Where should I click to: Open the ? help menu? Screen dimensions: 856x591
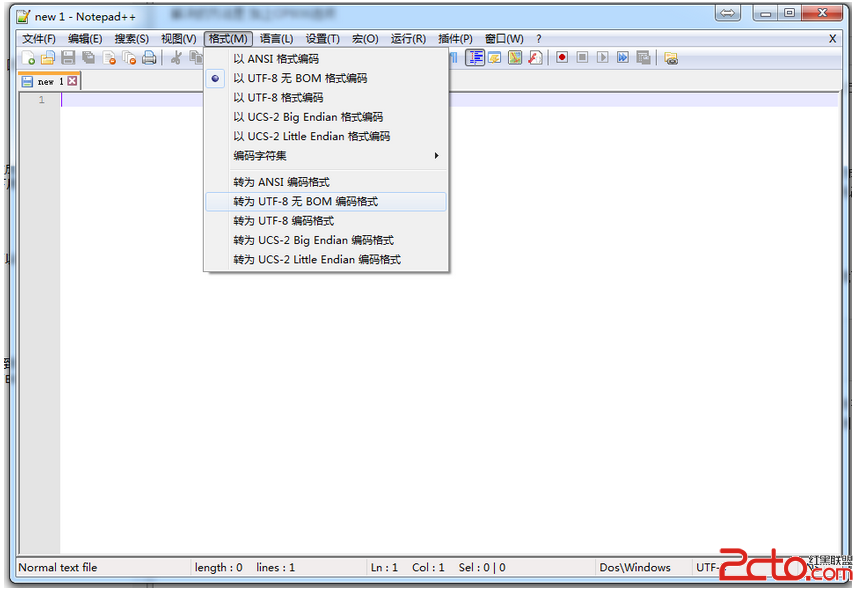point(538,39)
